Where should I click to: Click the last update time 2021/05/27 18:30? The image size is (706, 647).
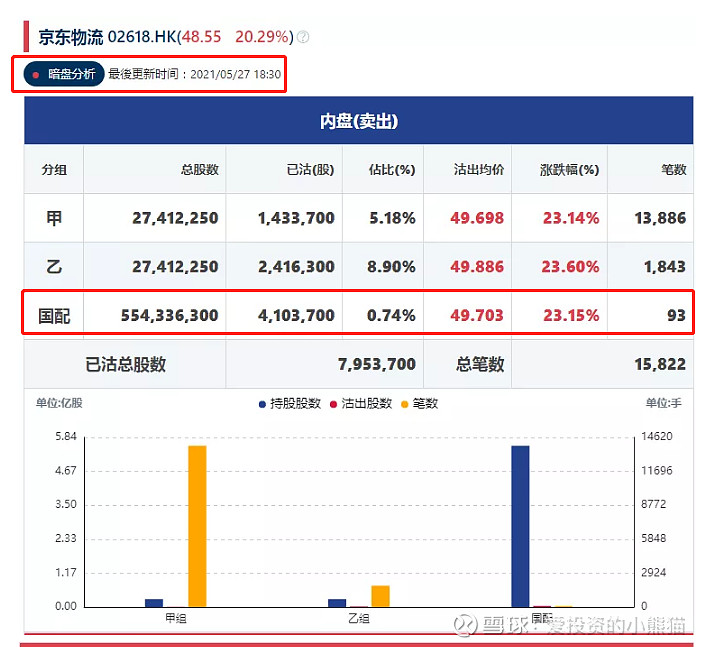pyautogui.click(x=235, y=74)
